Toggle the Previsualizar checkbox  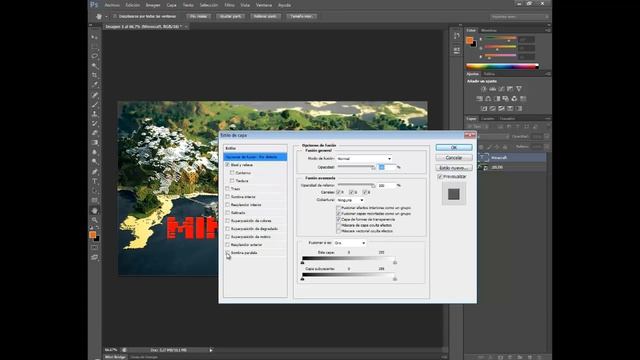click(440, 177)
